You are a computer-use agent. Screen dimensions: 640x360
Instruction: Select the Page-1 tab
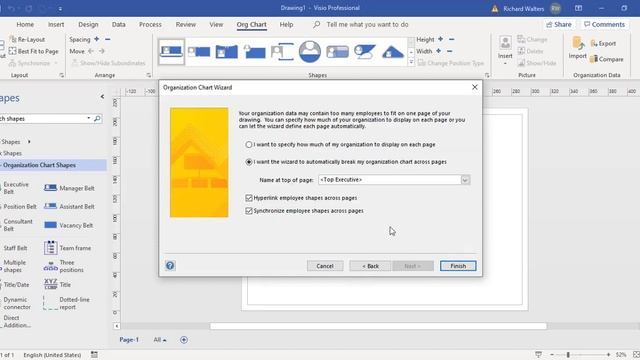[x=129, y=340]
